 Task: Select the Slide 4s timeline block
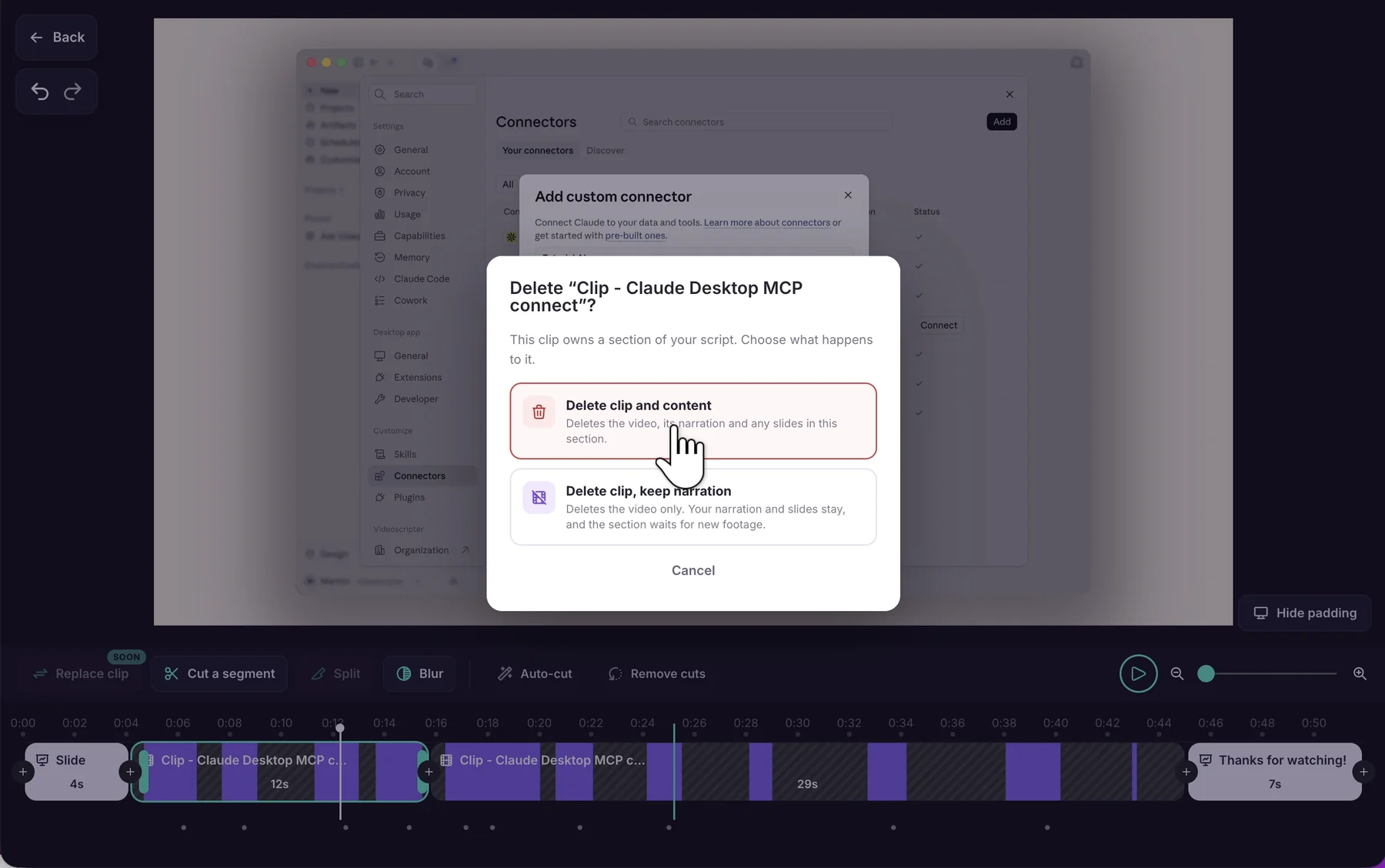point(76,771)
